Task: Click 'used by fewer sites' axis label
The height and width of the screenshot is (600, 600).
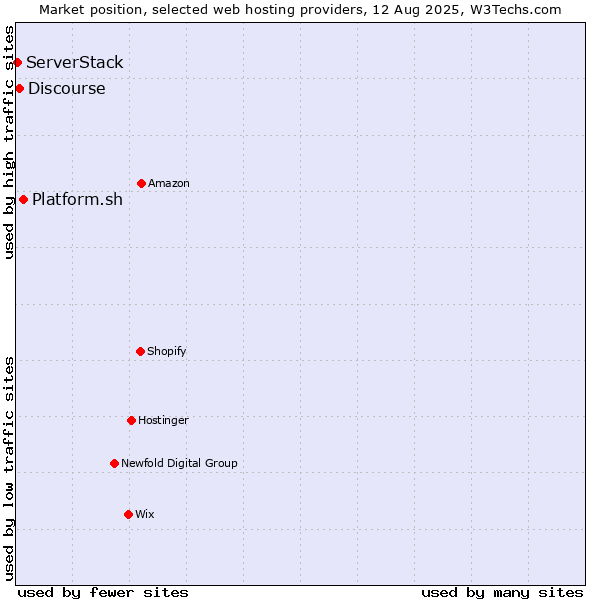Action: 103,593
